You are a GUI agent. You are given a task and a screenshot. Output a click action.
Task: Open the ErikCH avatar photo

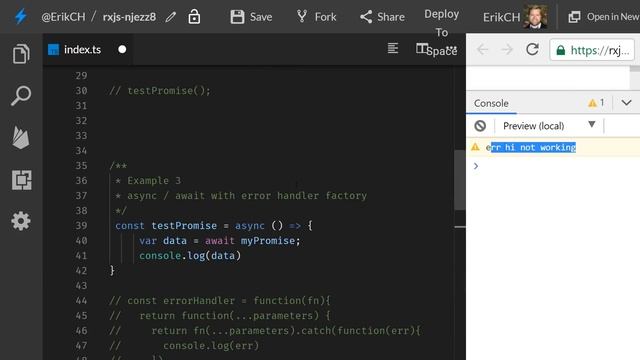[535, 17]
